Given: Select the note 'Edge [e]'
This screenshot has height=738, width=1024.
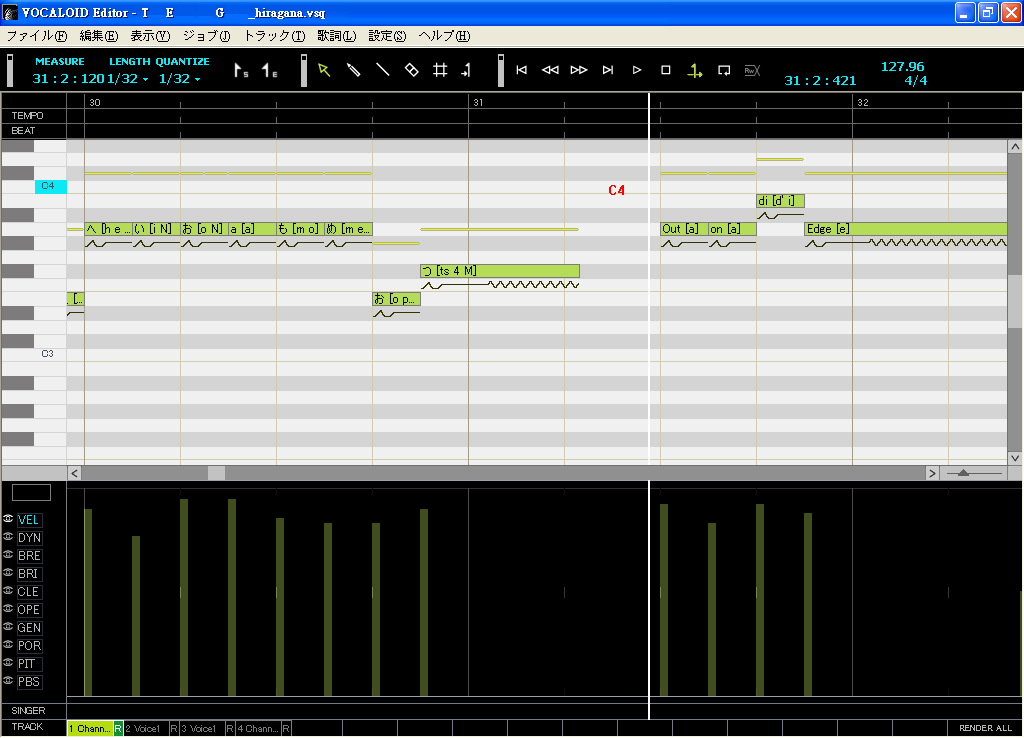Looking at the screenshot, I should pos(905,229).
